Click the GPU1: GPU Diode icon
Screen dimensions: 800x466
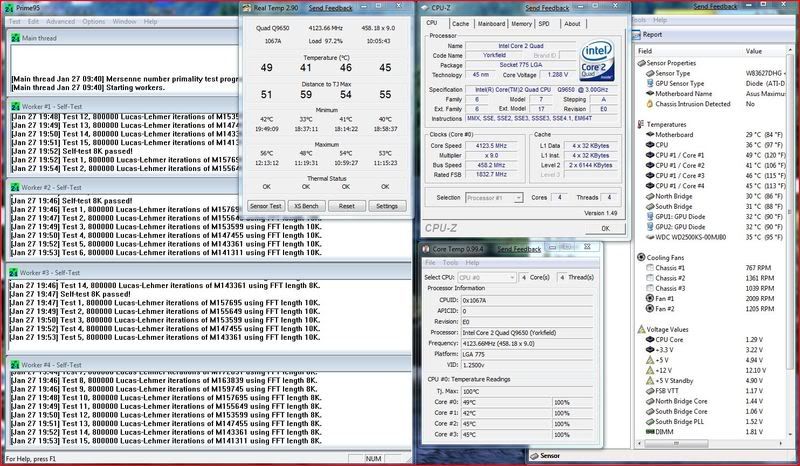pyautogui.click(x=650, y=216)
